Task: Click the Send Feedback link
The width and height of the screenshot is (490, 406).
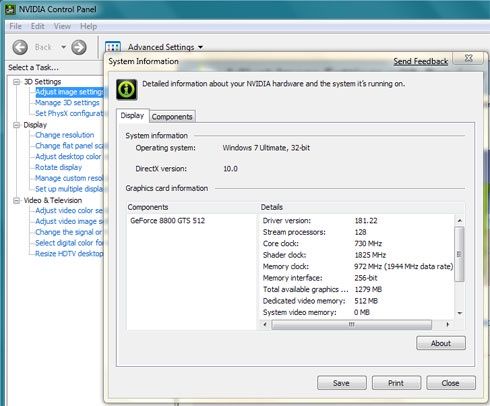Action: click(421, 61)
